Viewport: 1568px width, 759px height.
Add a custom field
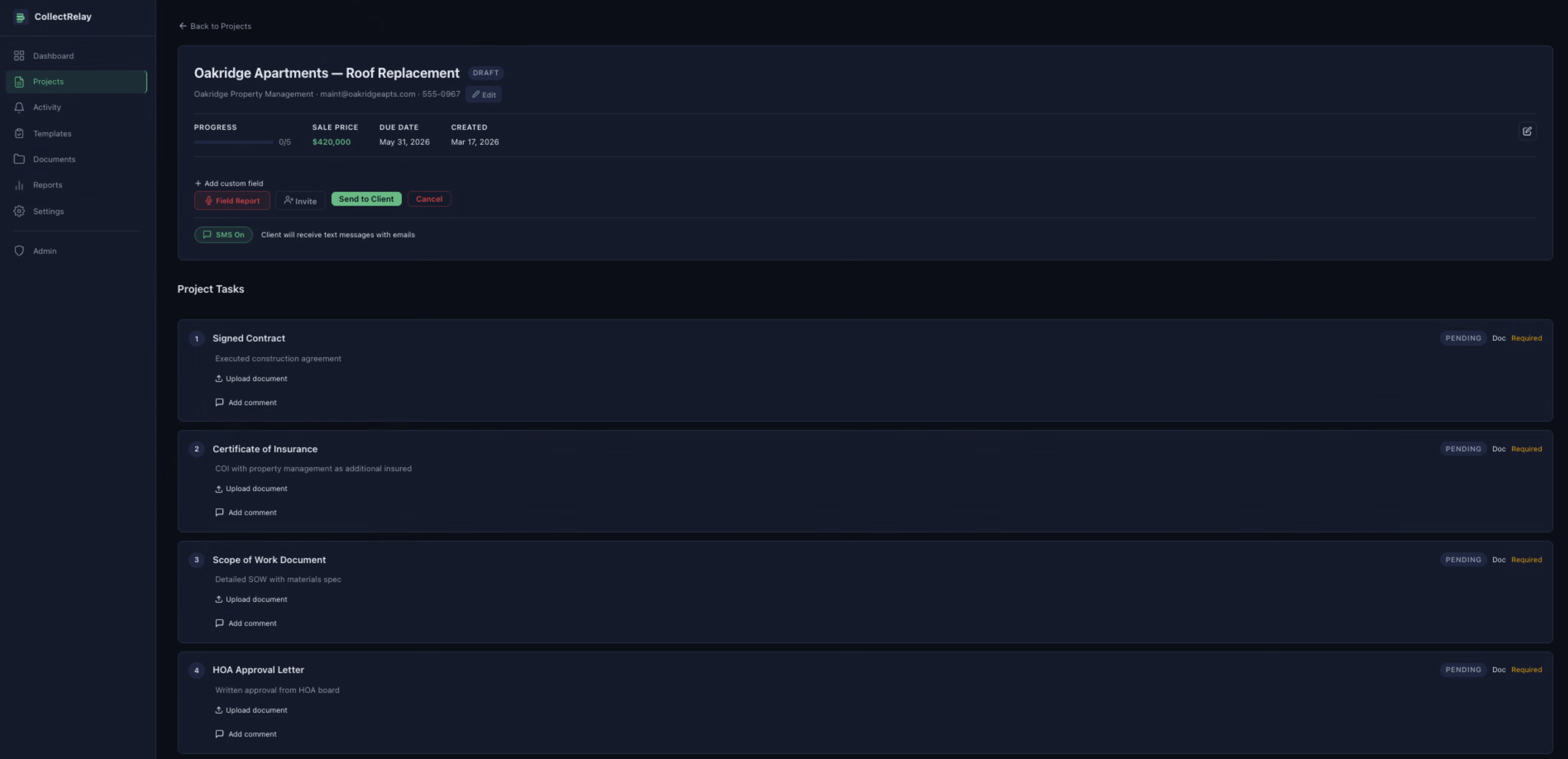pyautogui.click(x=229, y=183)
